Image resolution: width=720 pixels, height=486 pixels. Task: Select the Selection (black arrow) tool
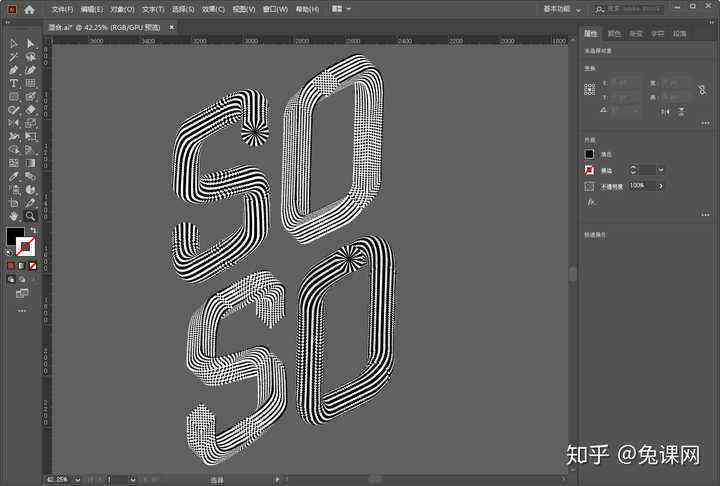pyautogui.click(x=13, y=43)
